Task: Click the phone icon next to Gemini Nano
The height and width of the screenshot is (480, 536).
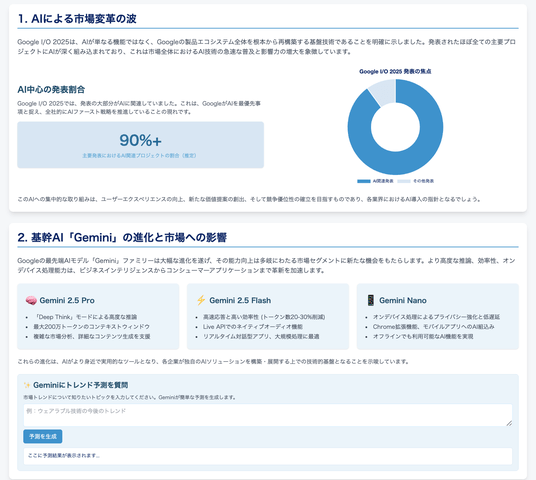Action: click(370, 301)
